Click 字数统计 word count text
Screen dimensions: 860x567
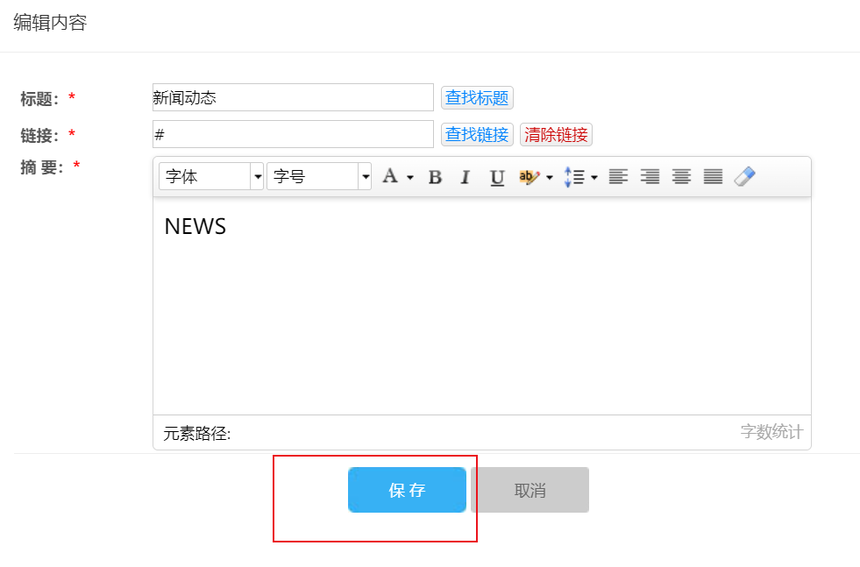772,432
